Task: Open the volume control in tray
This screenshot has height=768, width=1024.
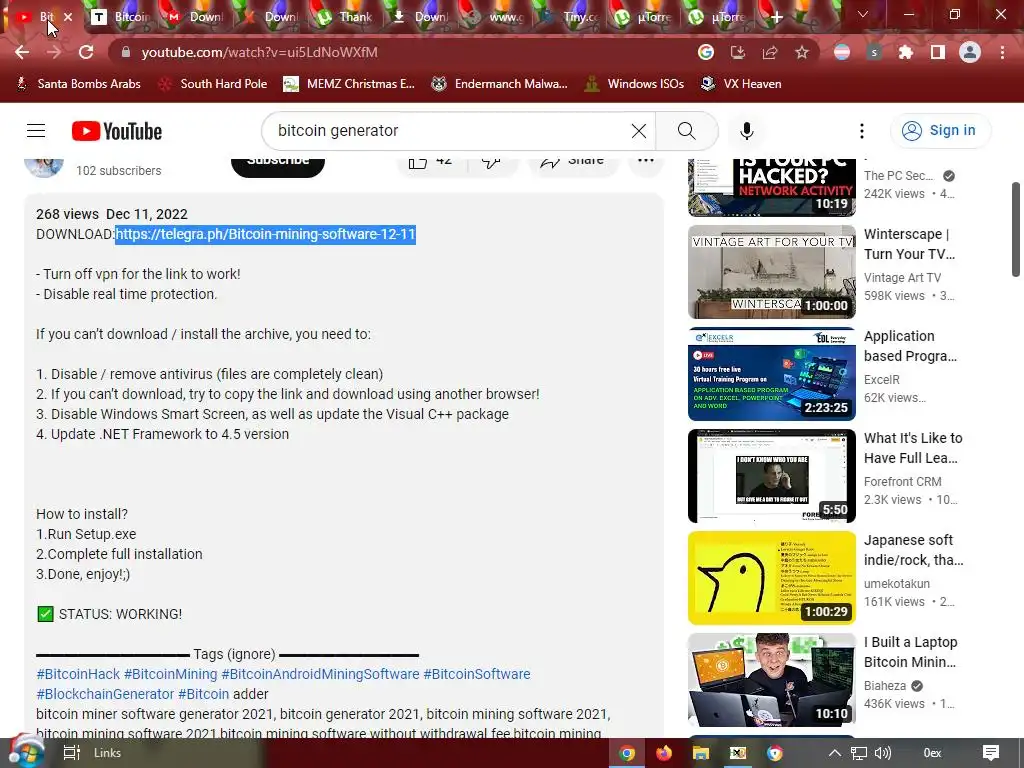Action: coord(882,753)
